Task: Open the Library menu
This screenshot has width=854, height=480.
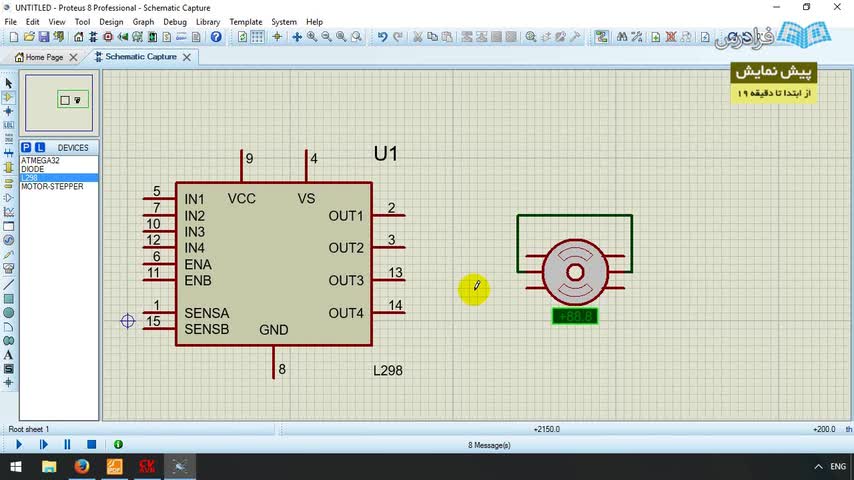Action: (x=208, y=22)
